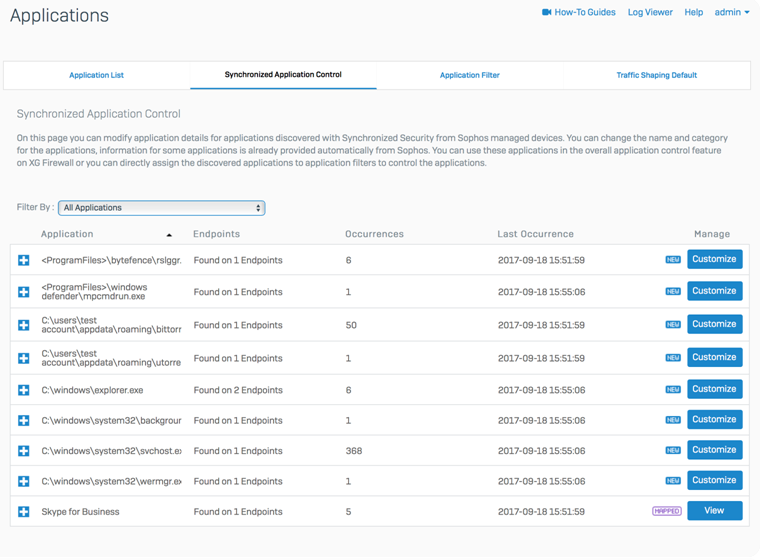
Task: Customize the bytefence\rslggr application
Action: point(714,259)
